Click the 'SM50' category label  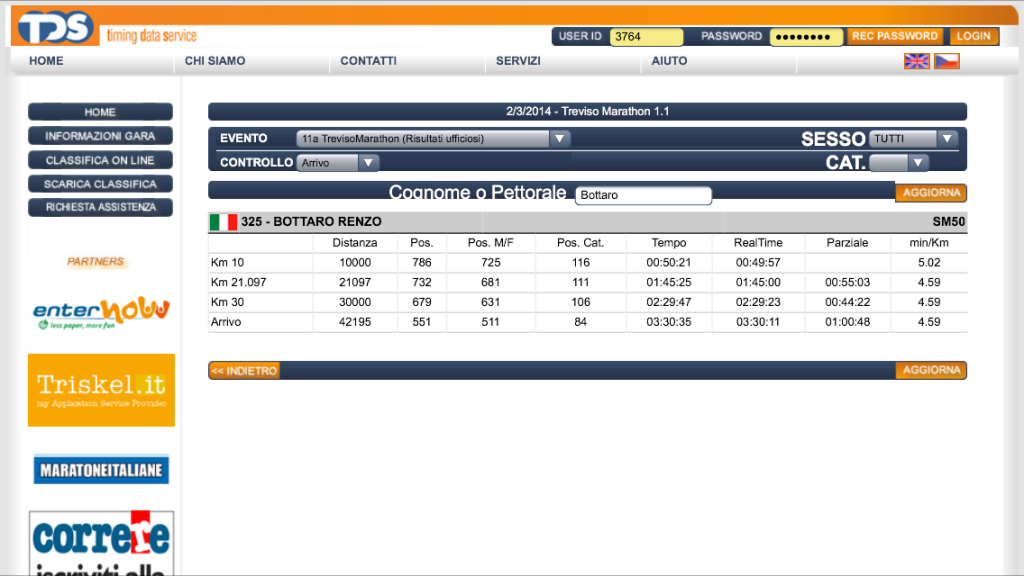tap(948, 222)
